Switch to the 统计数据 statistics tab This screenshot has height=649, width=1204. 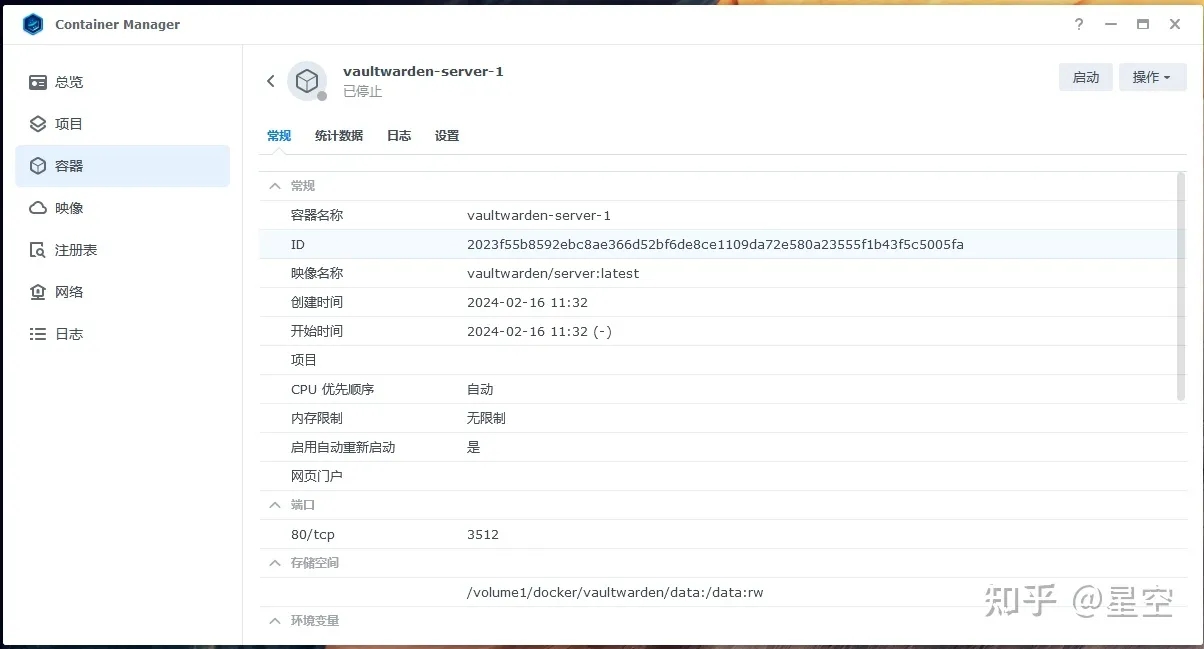click(339, 136)
